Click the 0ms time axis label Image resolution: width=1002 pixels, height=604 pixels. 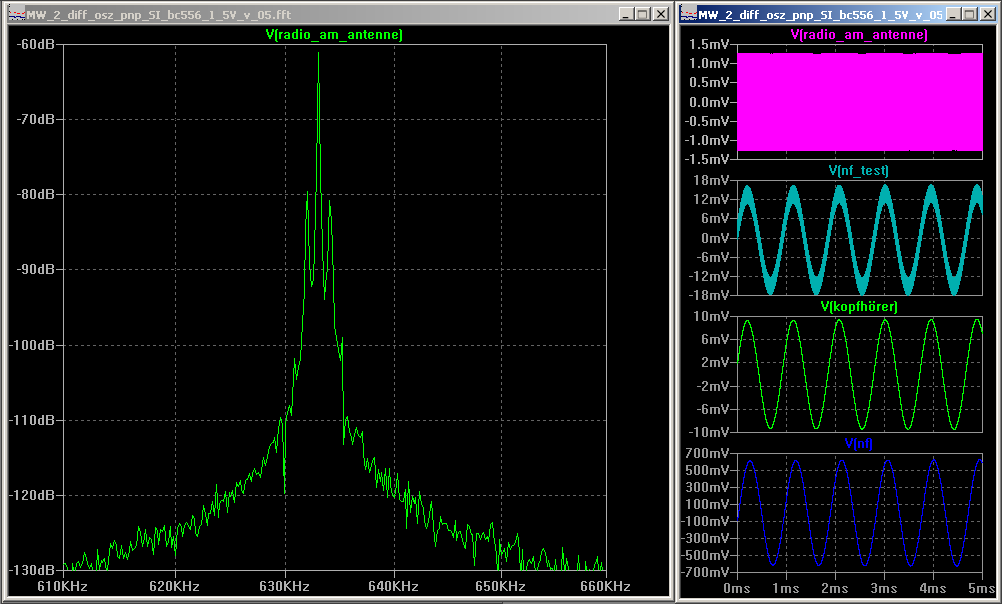(736, 588)
